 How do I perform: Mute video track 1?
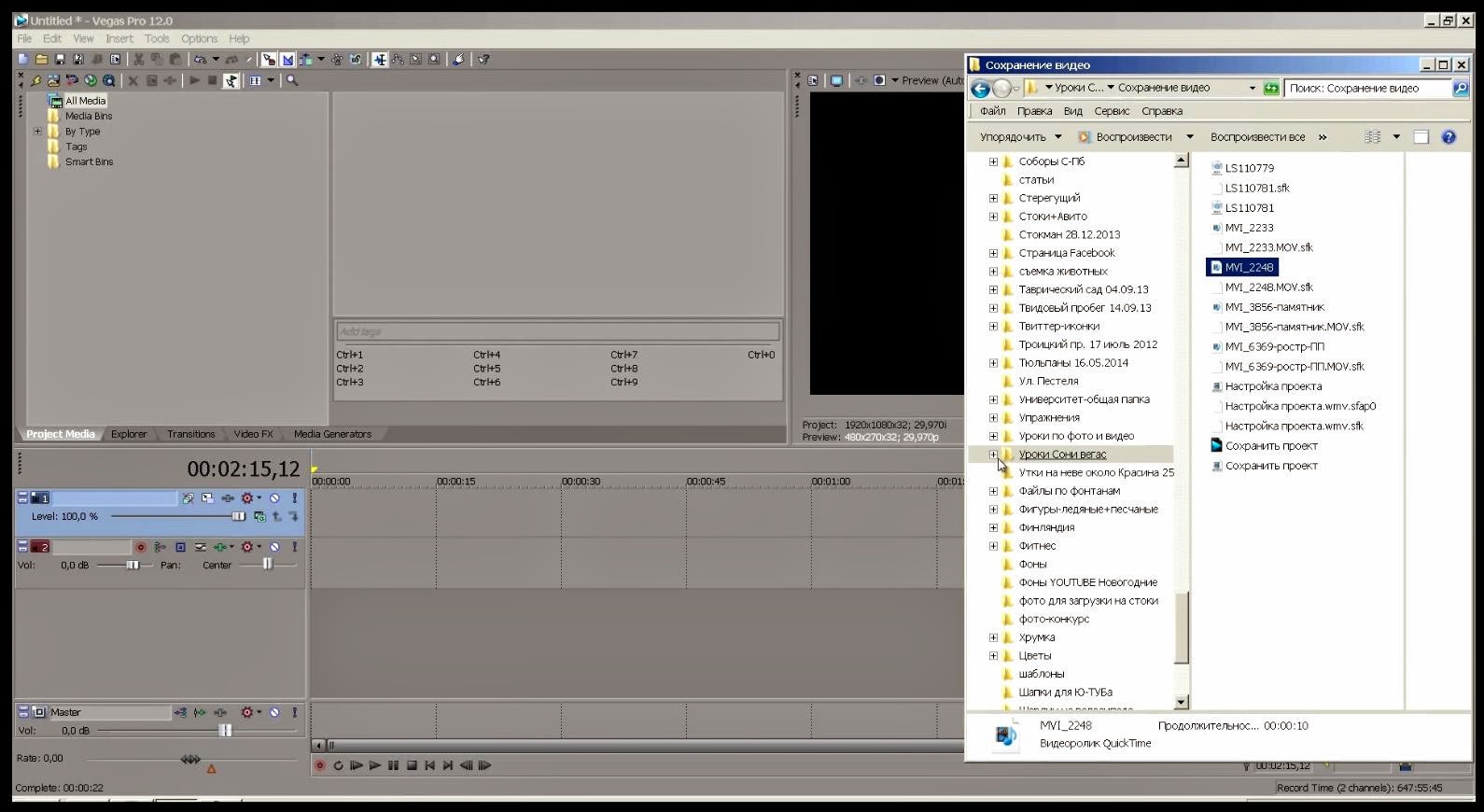pyautogui.click(x=274, y=498)
